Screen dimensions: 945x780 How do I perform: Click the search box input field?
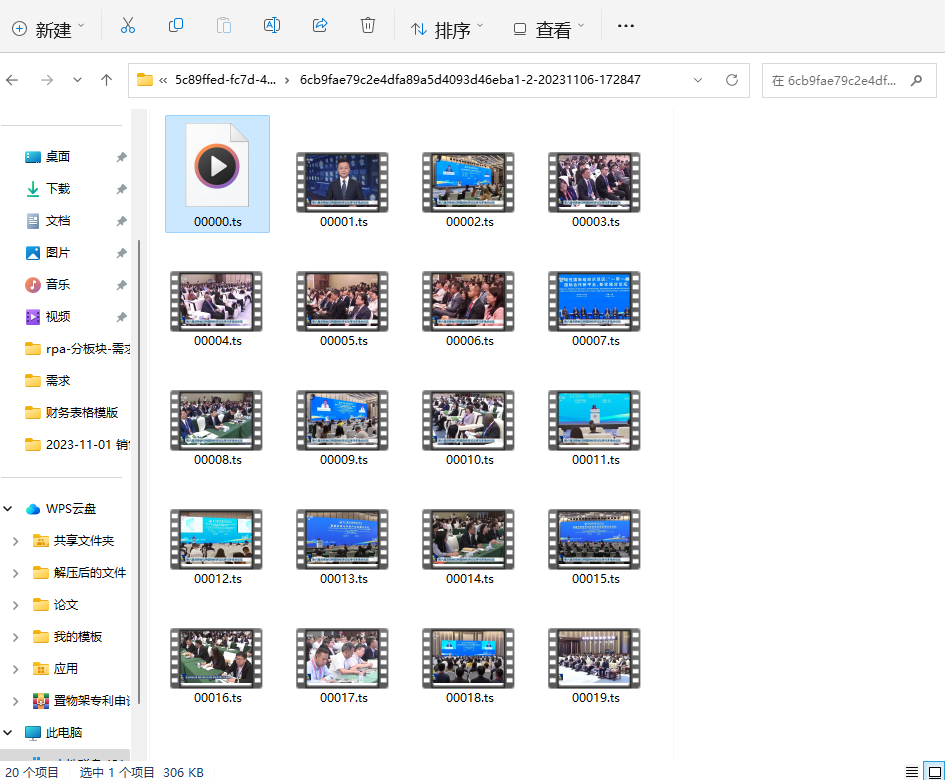coord(840,80)
